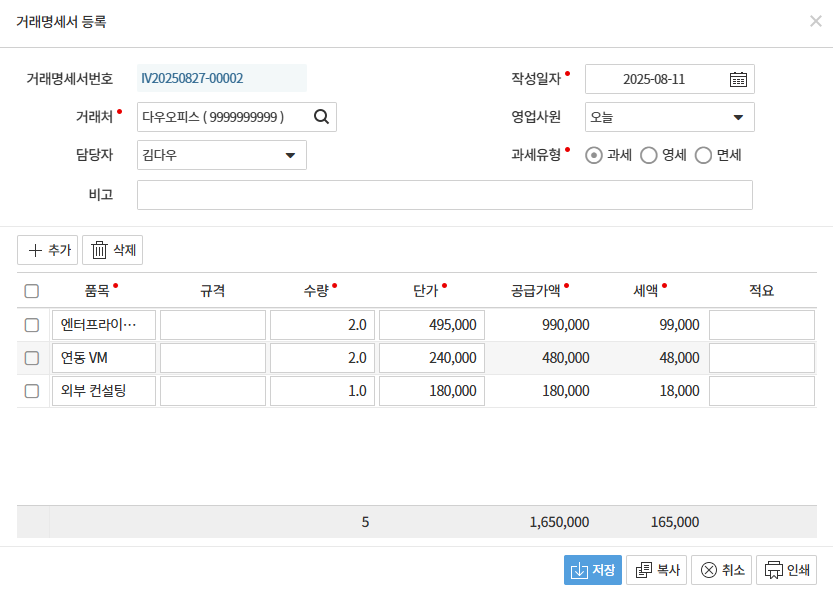The width and height of the screenshot is (833, 598).
Task: Close the 거래명세서 등록 dialog
Action: (x=815, y=21)
